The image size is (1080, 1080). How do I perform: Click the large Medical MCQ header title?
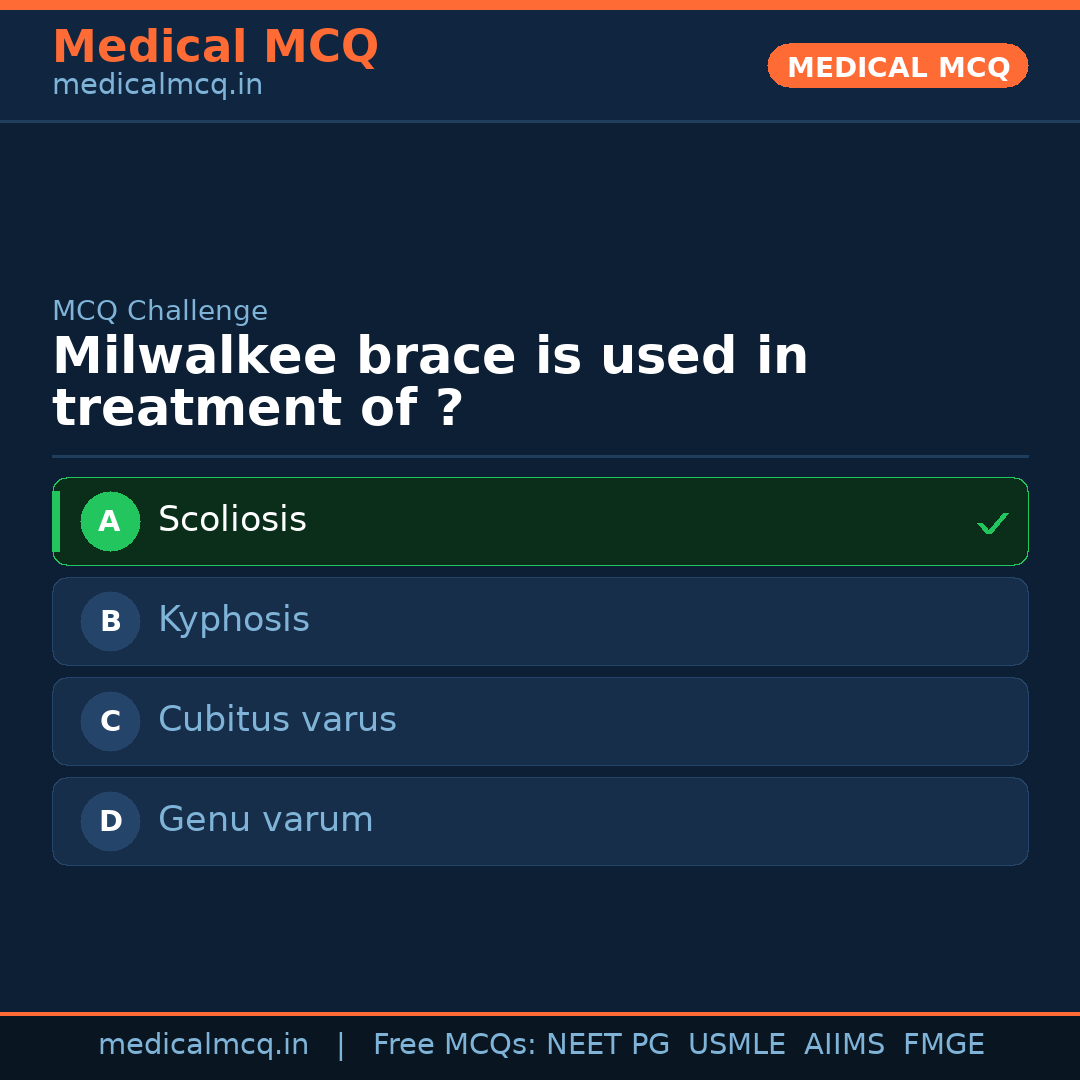(x=215, y=47)
